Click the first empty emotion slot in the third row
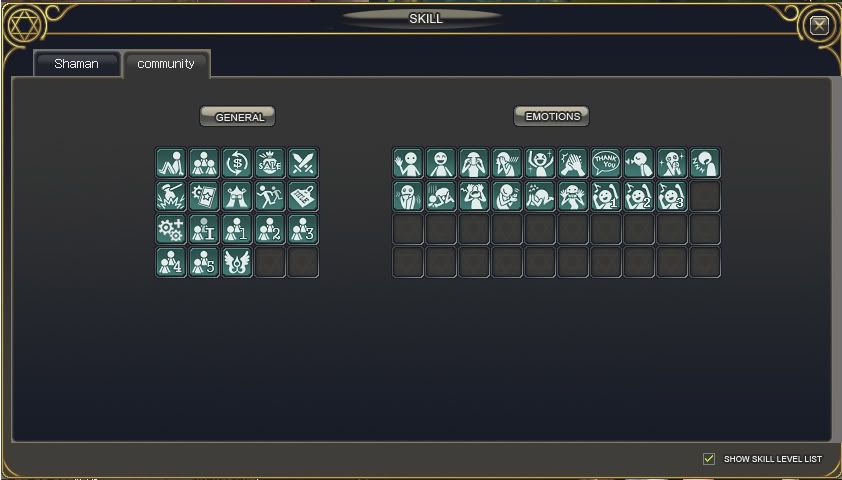The image size is (842, 480). [408, 229]
